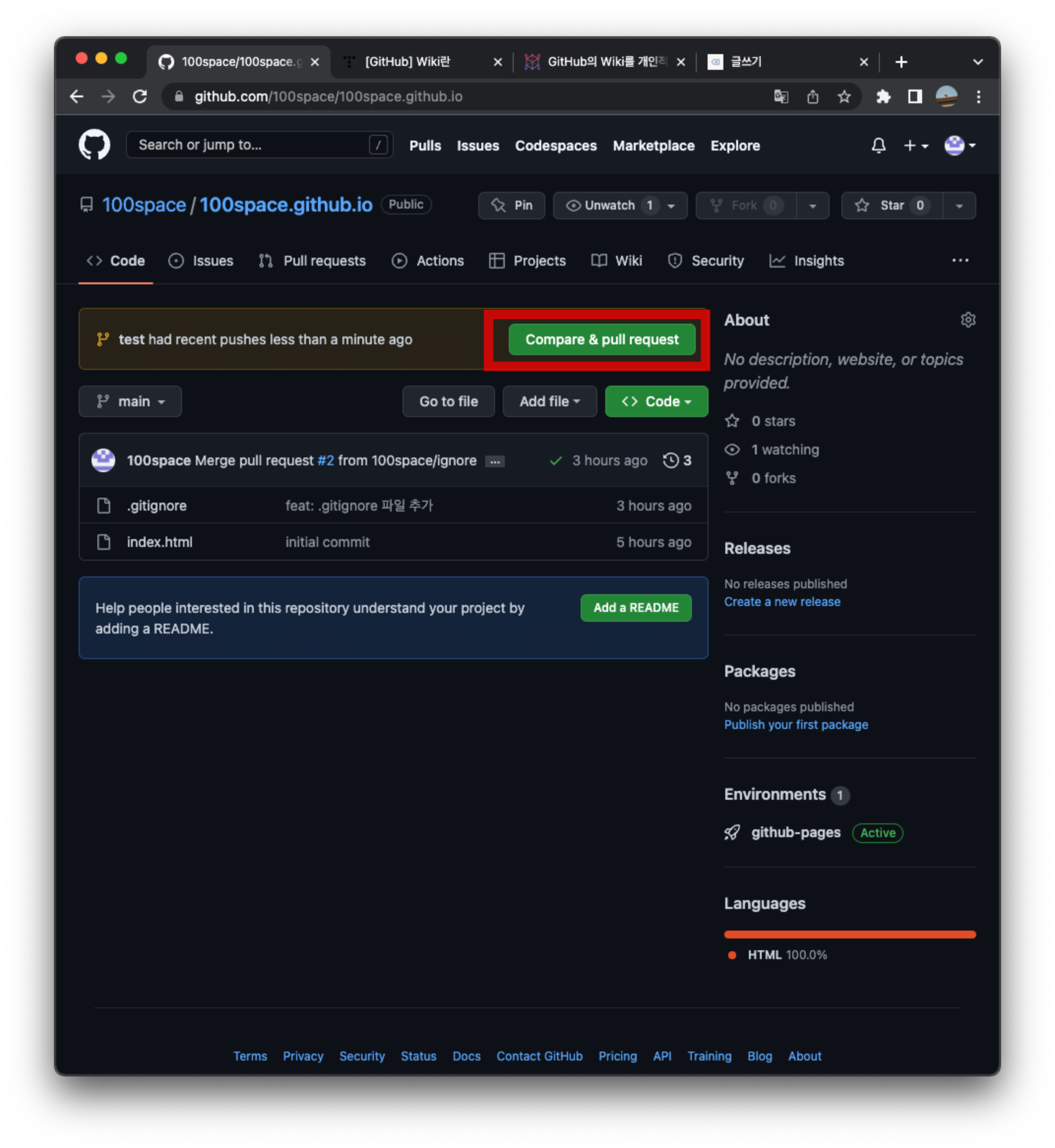Click Compare & pull request button

coord(602,339)
